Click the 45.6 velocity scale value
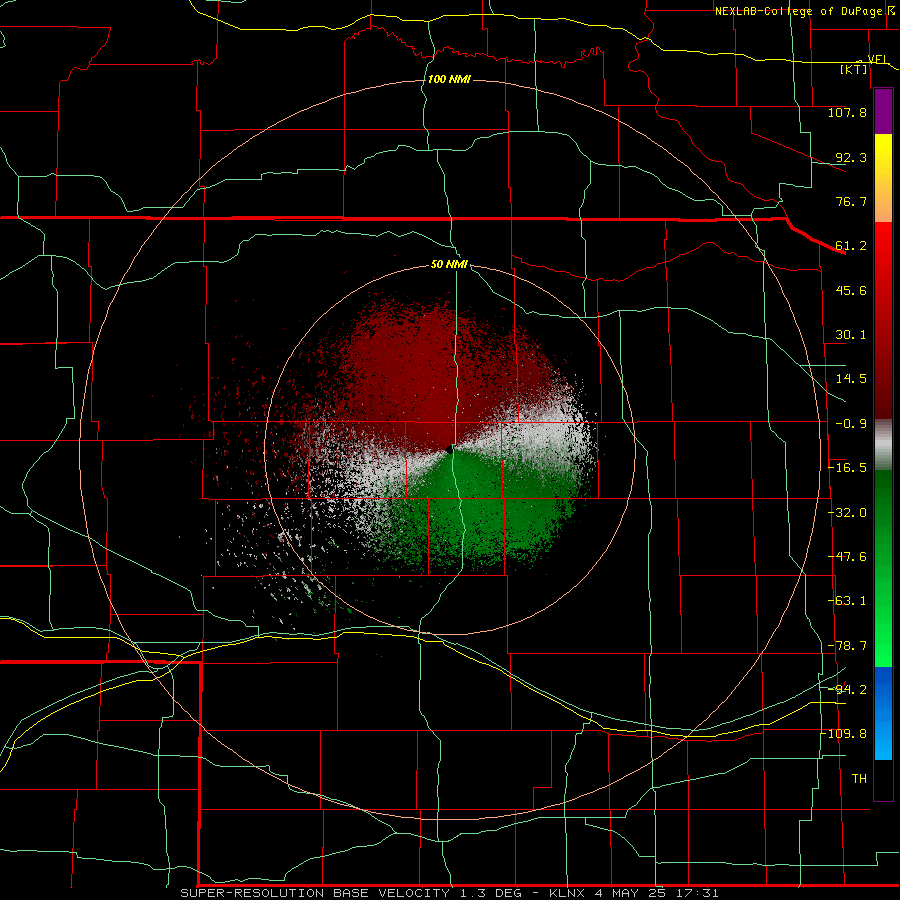Viewport: 900px width, 900px height. click(x=851, y=290)
